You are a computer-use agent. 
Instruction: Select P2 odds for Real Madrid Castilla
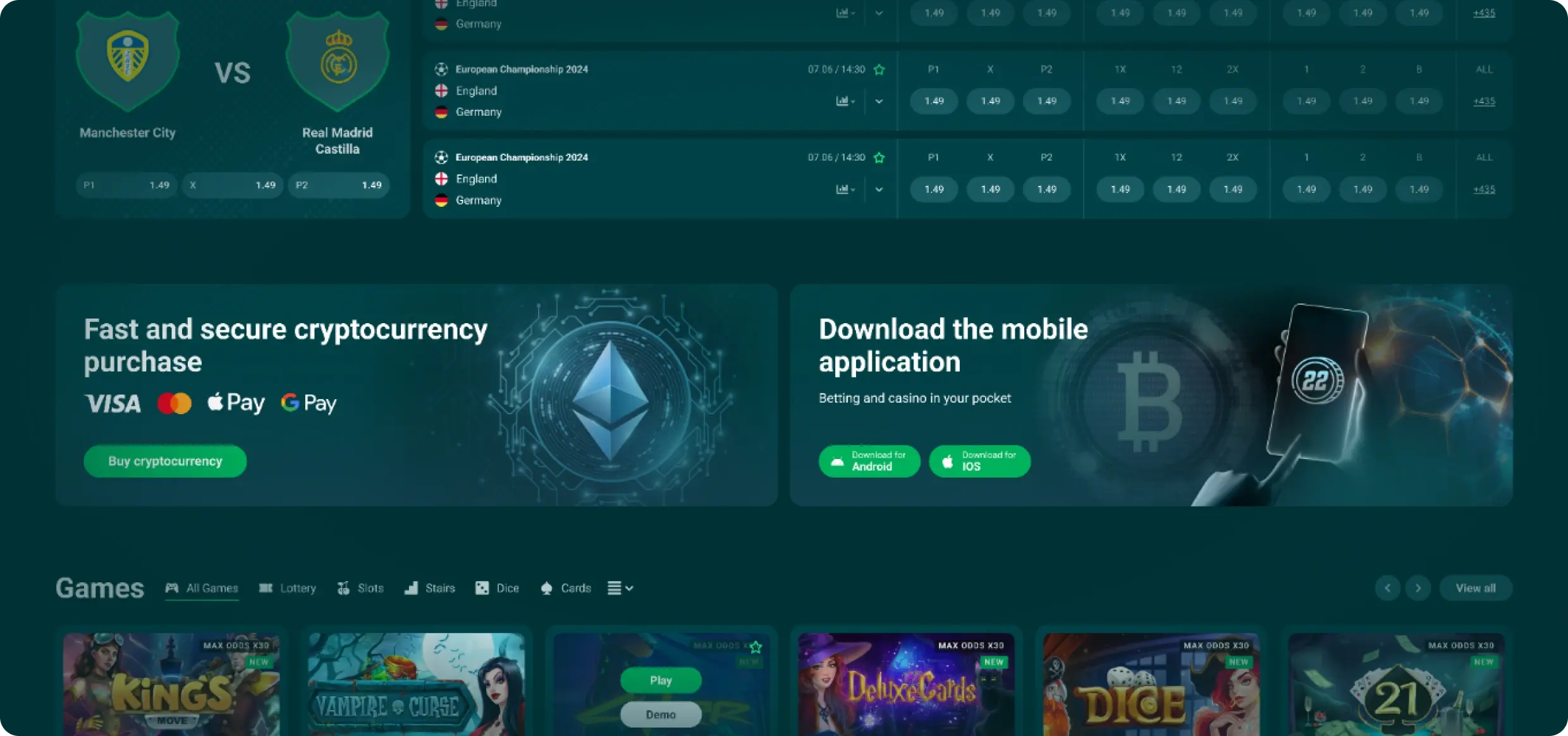point(339,185)
